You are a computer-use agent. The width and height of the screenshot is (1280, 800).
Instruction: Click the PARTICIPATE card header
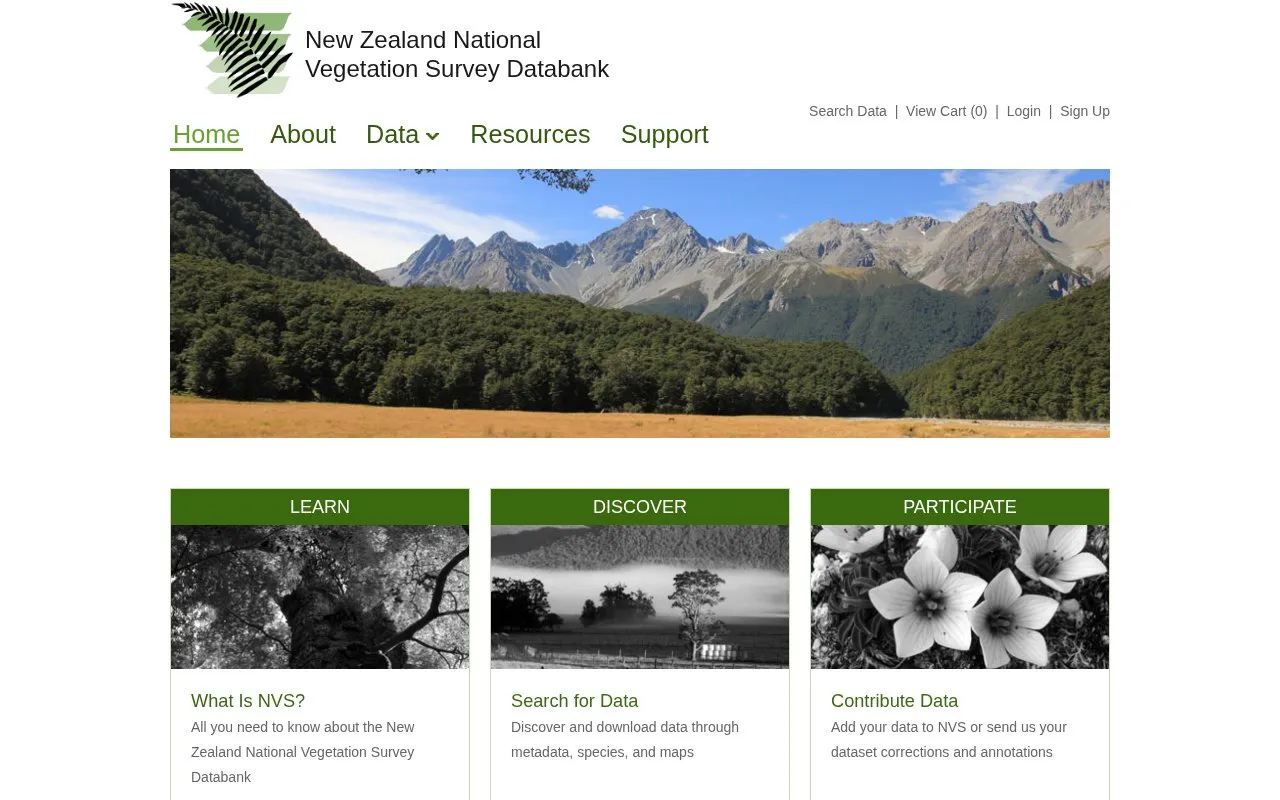point(960,507)
